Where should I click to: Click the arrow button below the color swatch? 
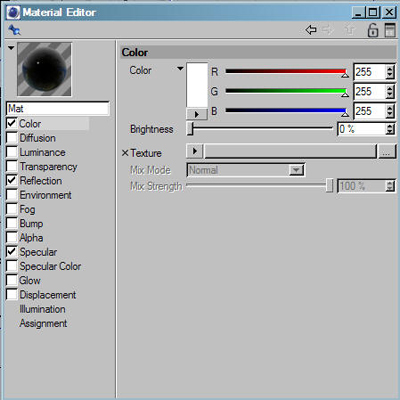(197, 114)
